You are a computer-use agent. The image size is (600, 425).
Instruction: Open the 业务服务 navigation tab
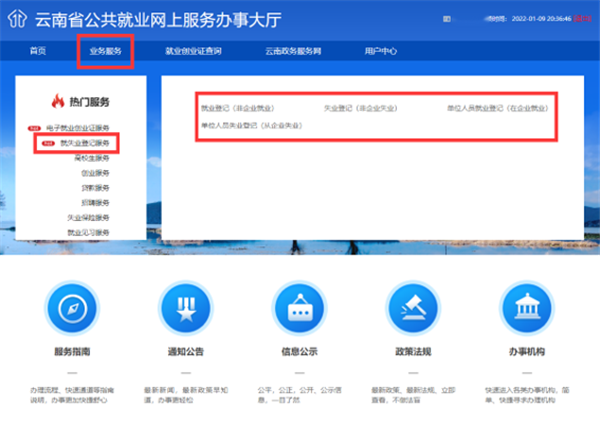[x=105, y=50]
